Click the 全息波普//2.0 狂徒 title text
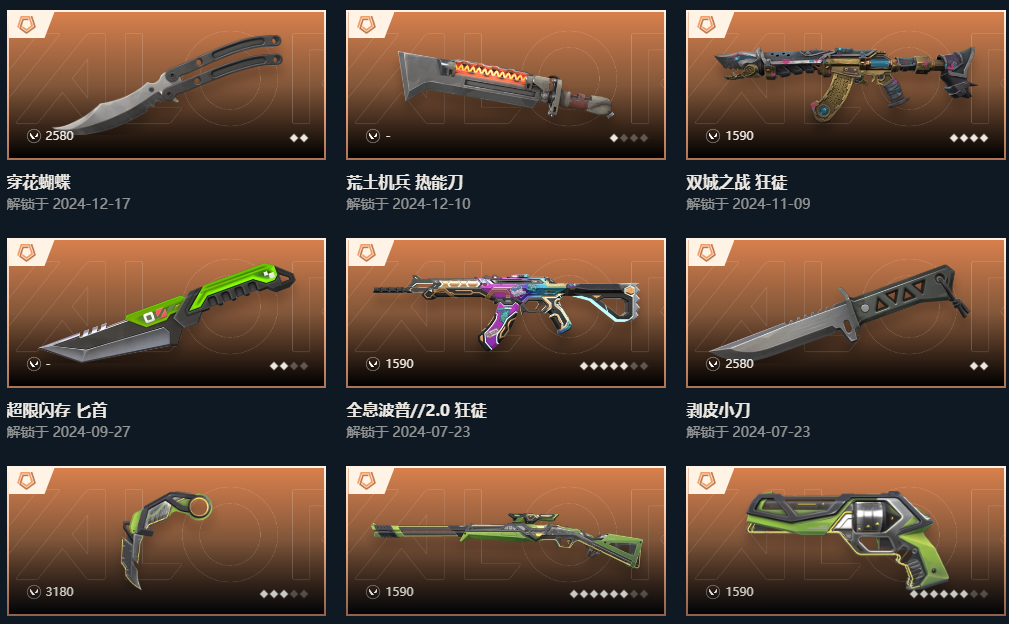 pyautogui.click(x=416, y=410)
